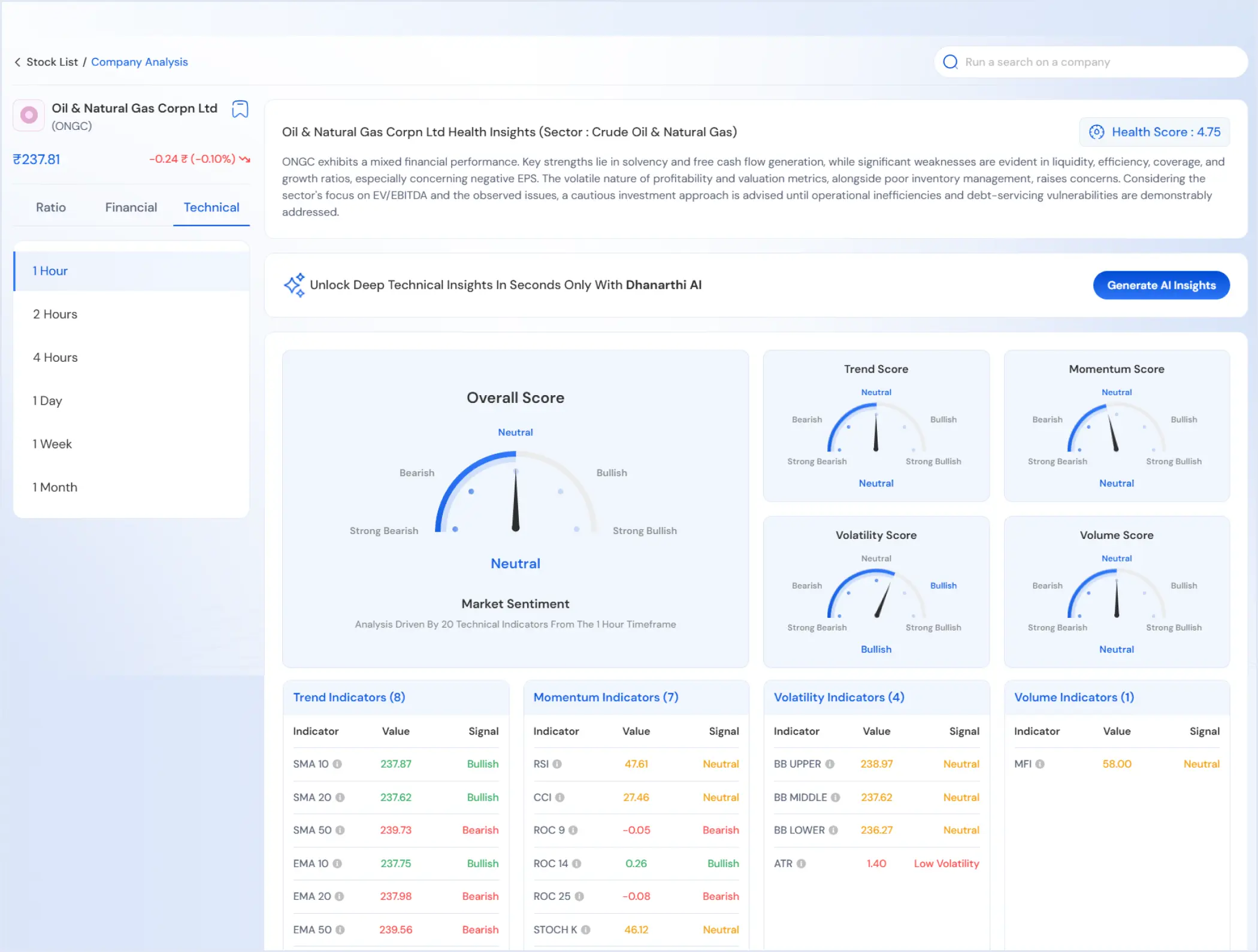Viewport: 1258px width, 952px height.
Task: Click the ATR Low Volatility signal
Action: coord(946,863)
